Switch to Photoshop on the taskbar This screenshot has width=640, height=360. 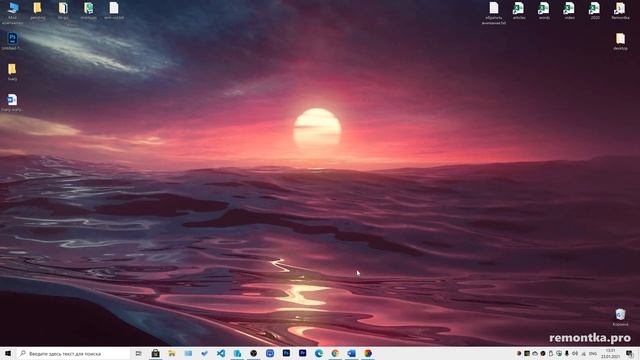286,353
